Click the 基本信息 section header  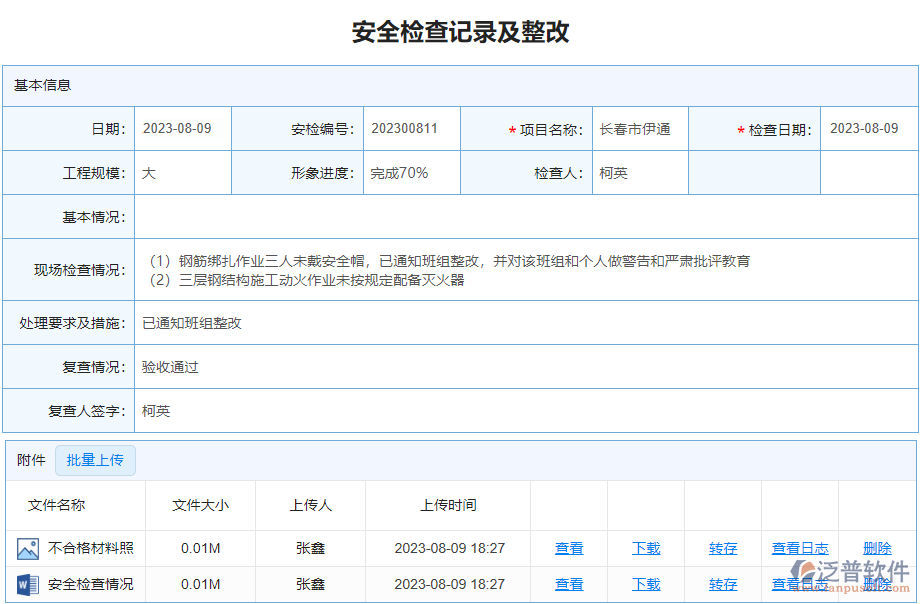pyautogui.click(x=41, y=87)
